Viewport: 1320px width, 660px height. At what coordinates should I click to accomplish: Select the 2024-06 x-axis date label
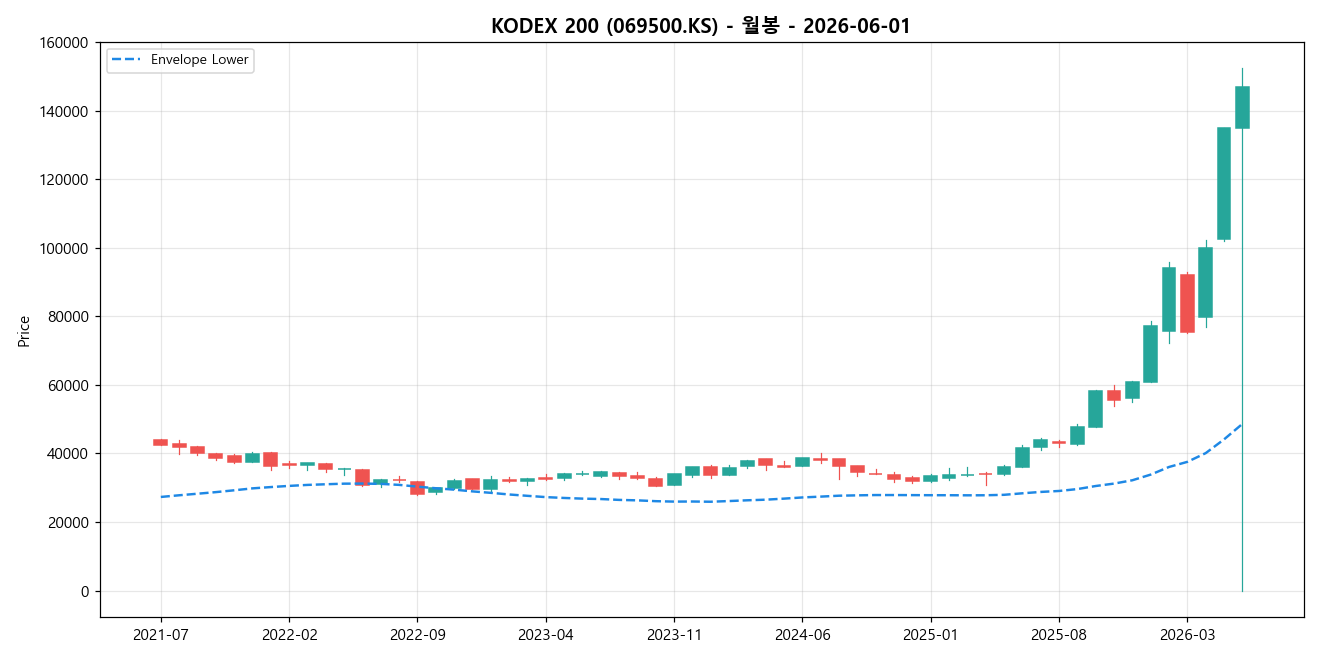pos(802,634)
